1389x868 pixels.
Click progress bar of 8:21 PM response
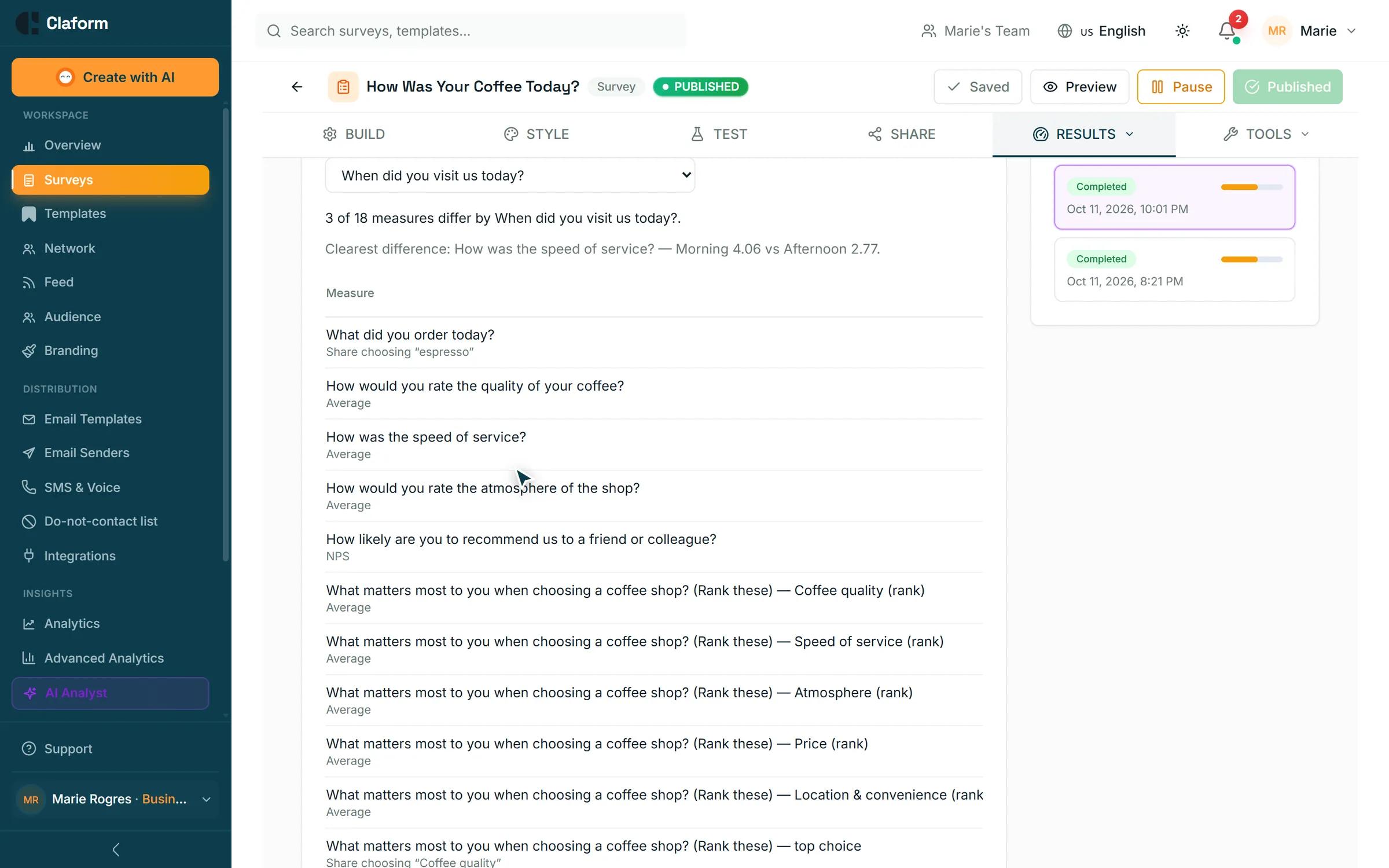(1252, 259)
